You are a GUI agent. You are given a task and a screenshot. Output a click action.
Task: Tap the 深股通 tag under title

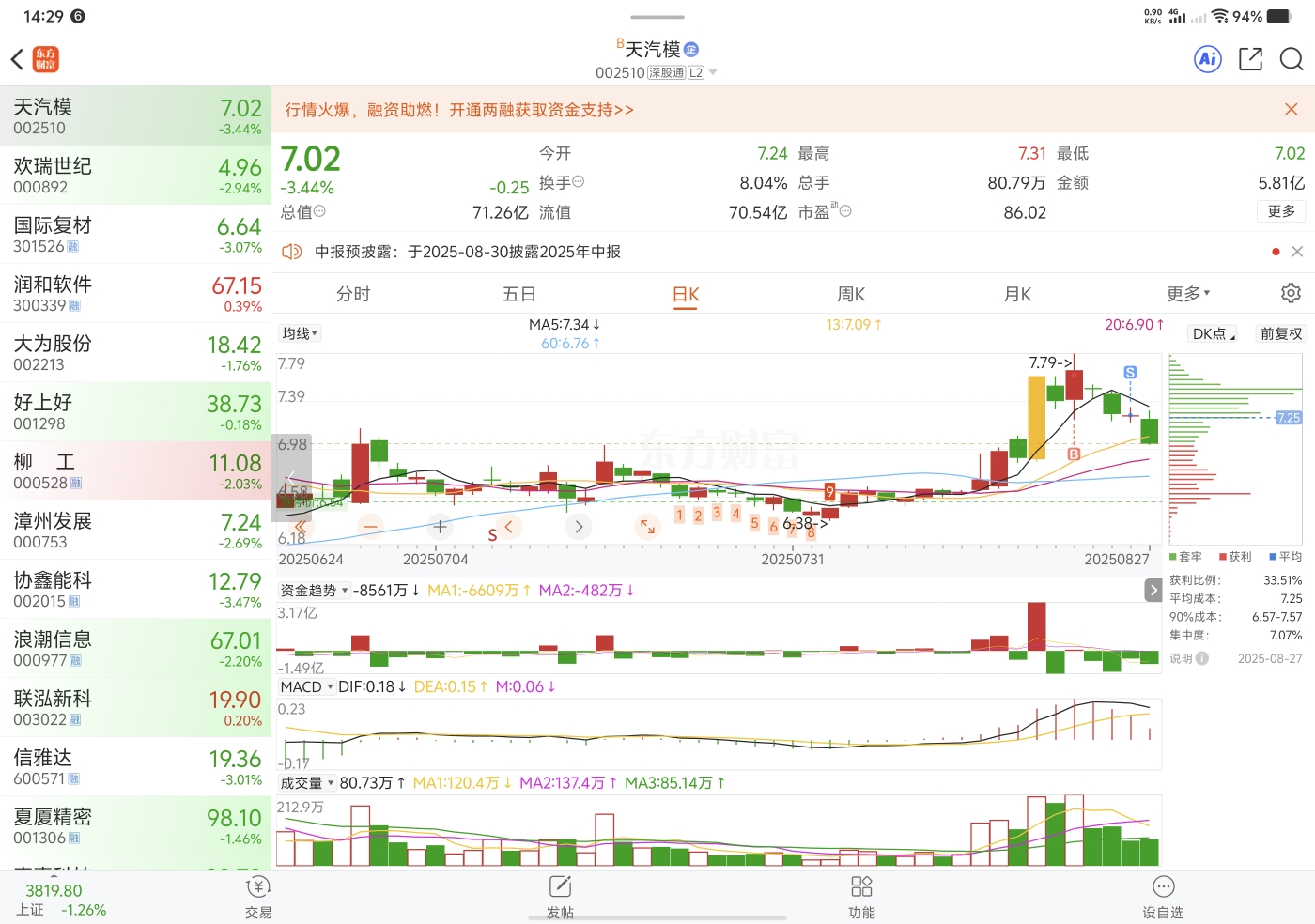666,72
